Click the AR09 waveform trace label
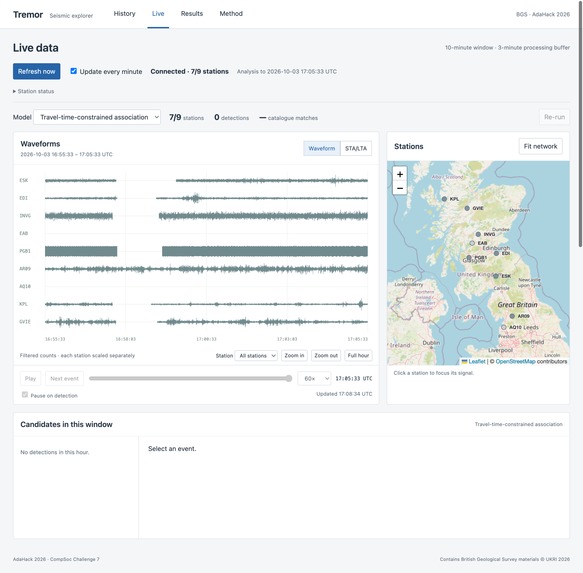The width and height of the screenshot is (583, 573). (x=25, y=268)
